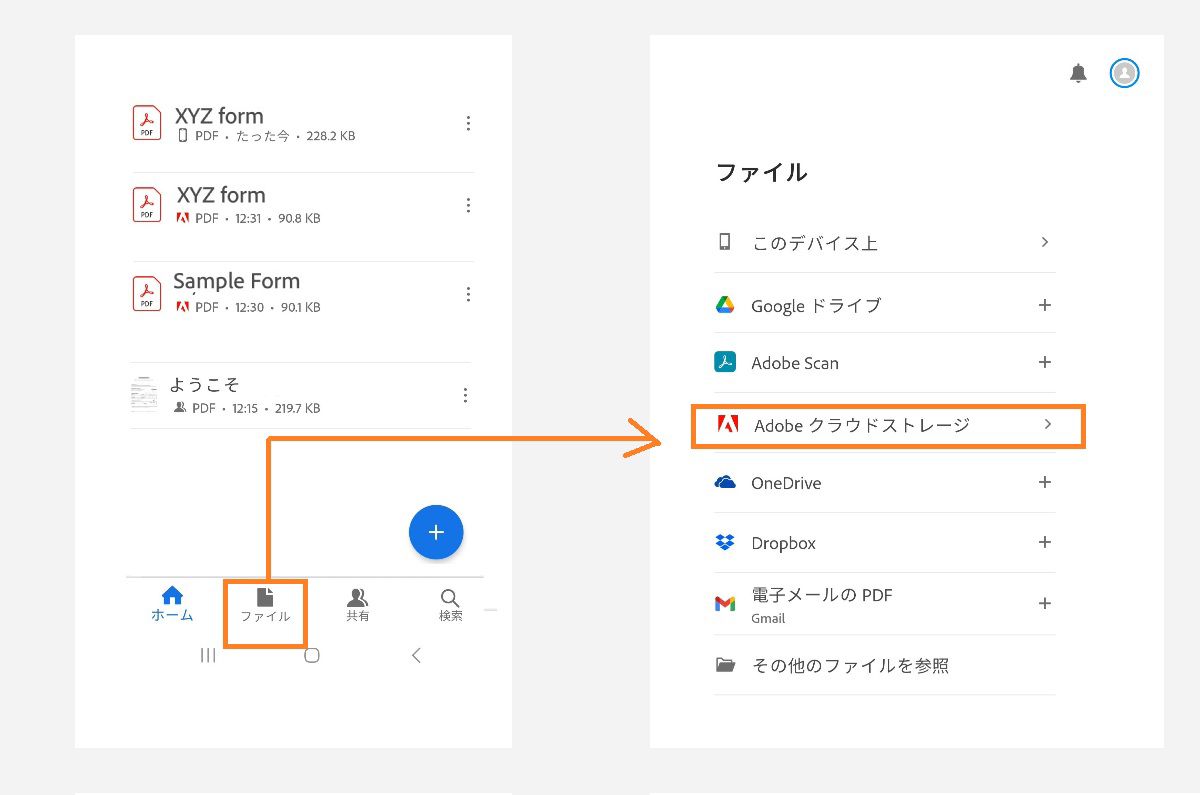Open the overflow menu for XYZ form

pyautogui.click(x=468, y=123)
